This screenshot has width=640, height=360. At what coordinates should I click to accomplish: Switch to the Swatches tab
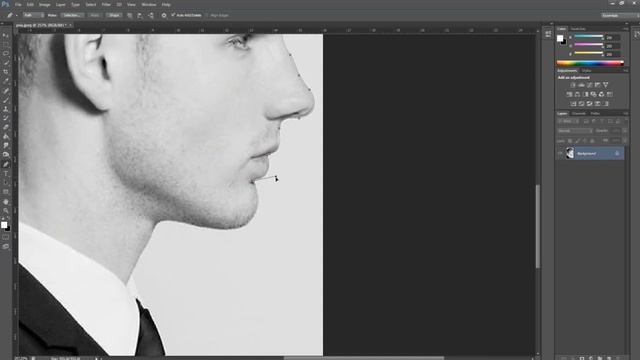[x=578, y=29]
